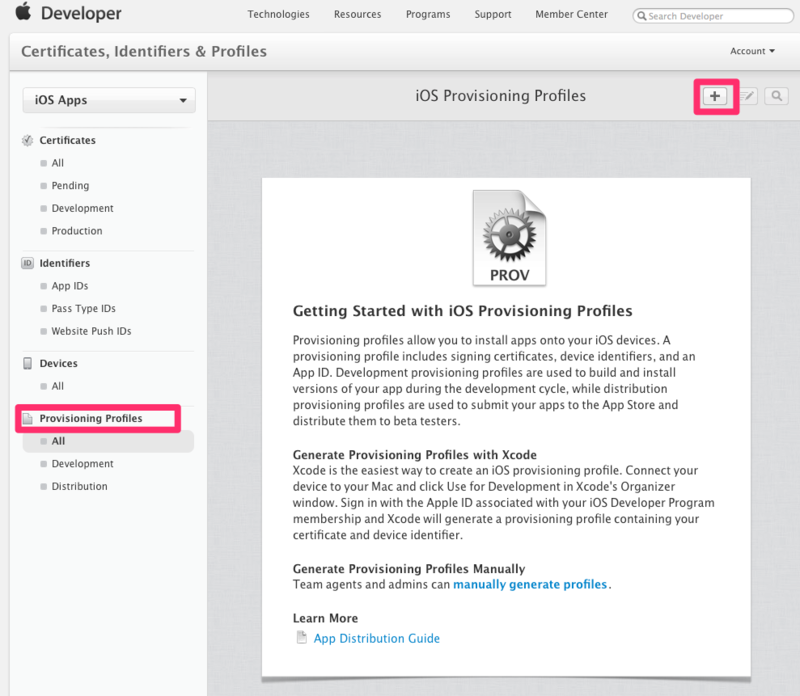Click the iOS Provisioning Profiles title

tap(501, 96)
